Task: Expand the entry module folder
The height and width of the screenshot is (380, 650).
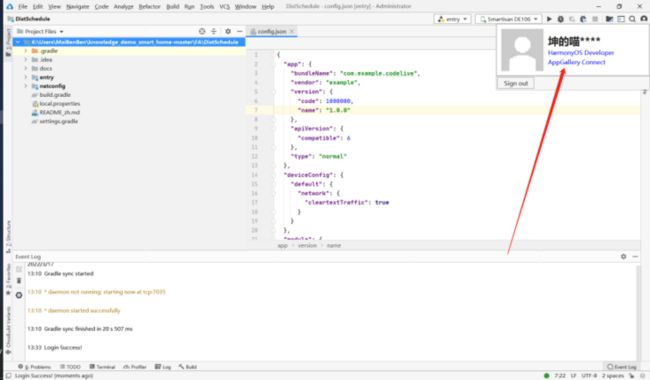Action: click(26, 77)
